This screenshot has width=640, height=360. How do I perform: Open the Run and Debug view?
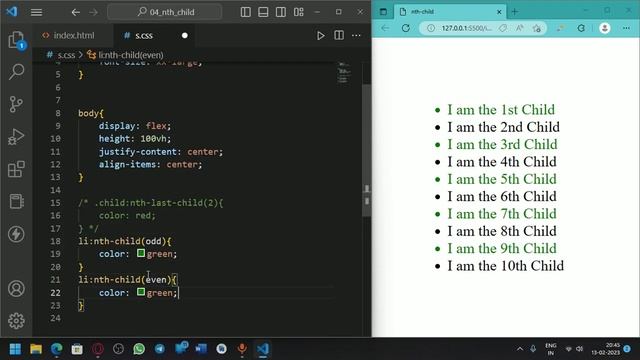(16, 137)
